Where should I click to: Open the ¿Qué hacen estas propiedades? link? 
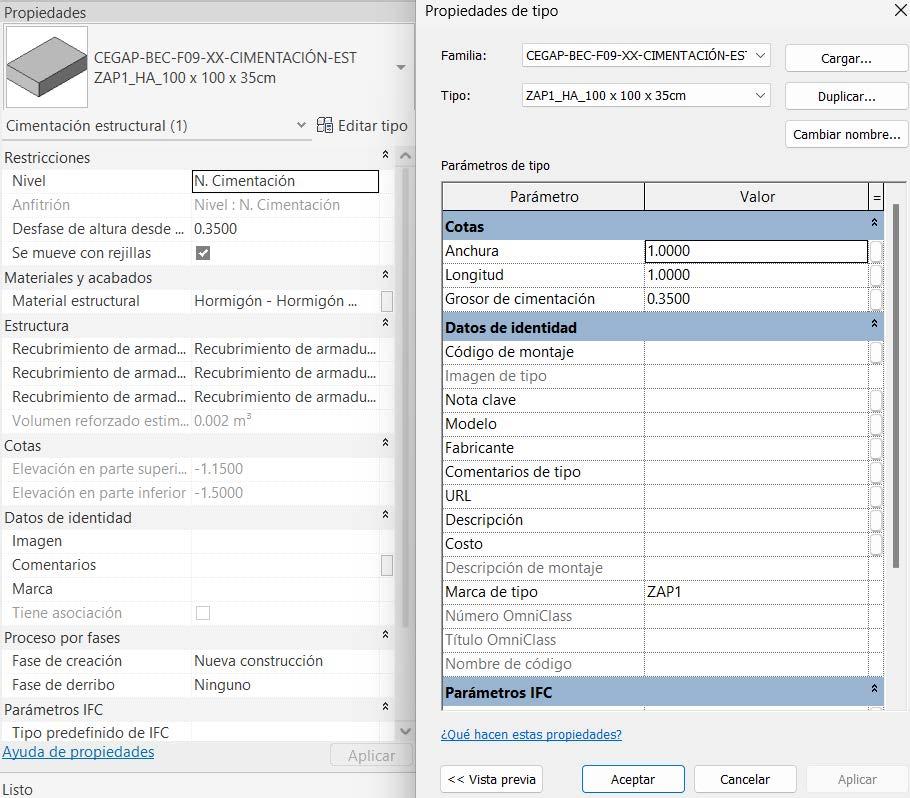click(531, 735)
